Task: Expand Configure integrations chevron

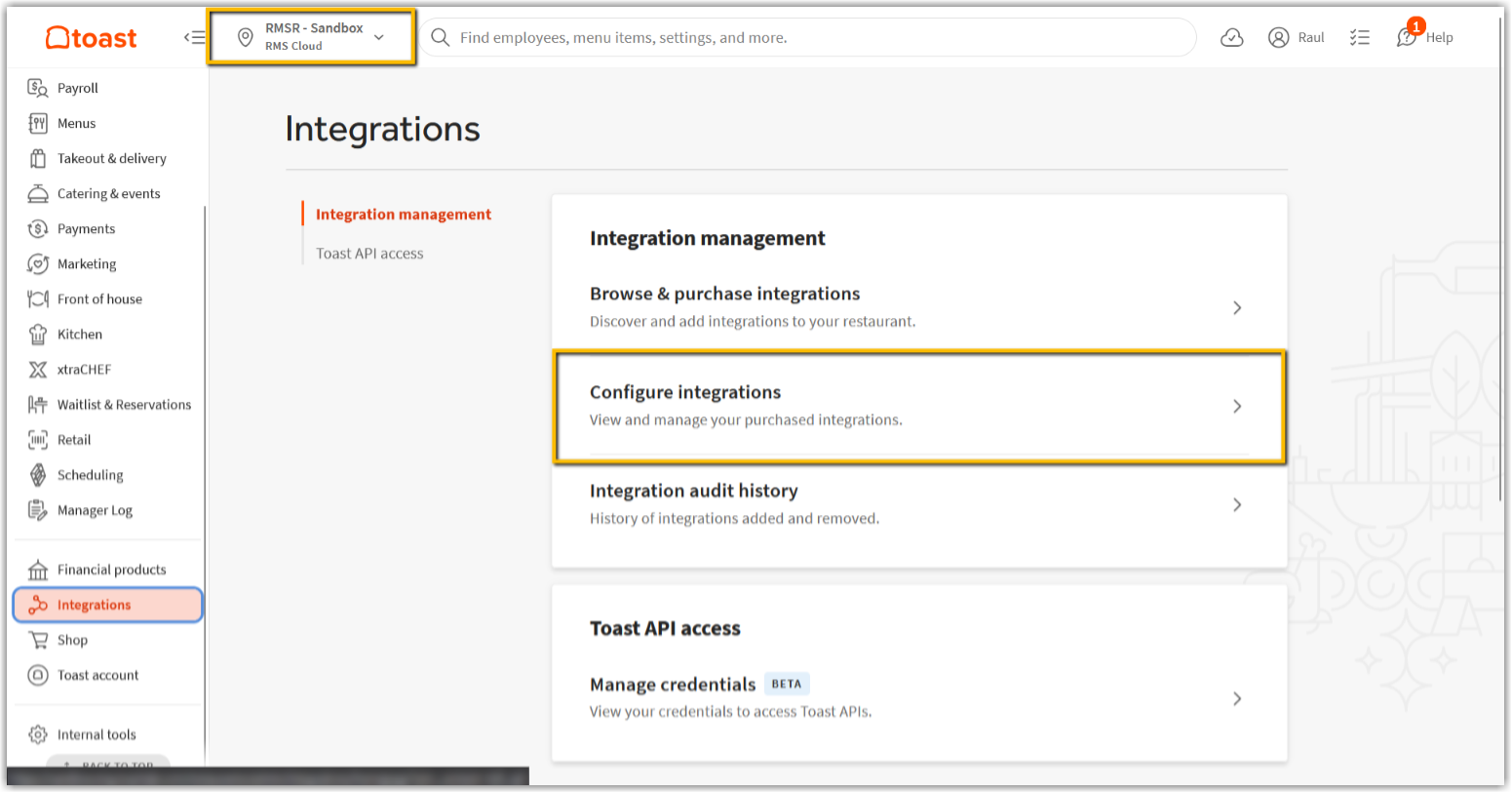Action: point(1237,406)
